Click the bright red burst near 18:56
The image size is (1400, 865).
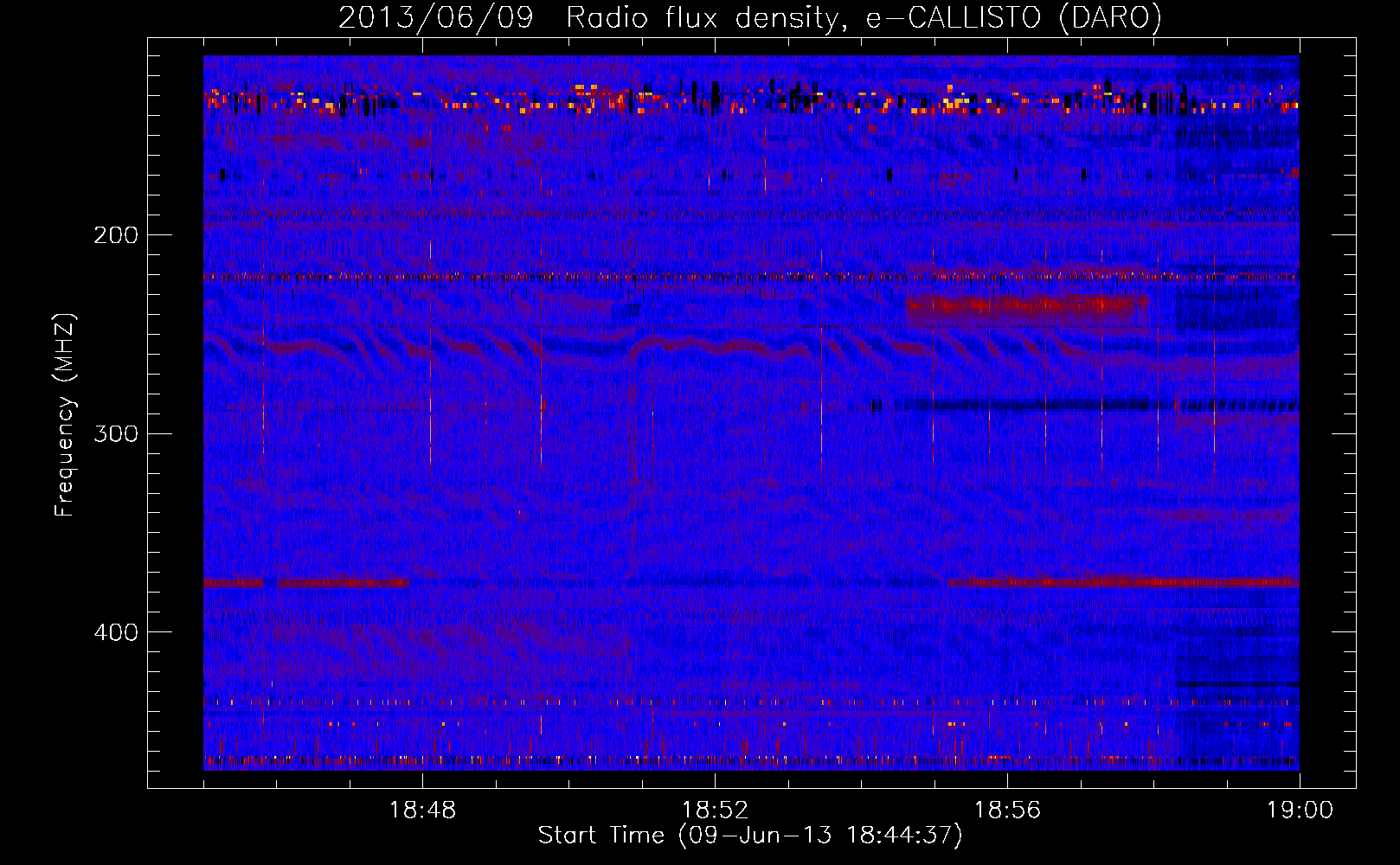(1027, 305)
